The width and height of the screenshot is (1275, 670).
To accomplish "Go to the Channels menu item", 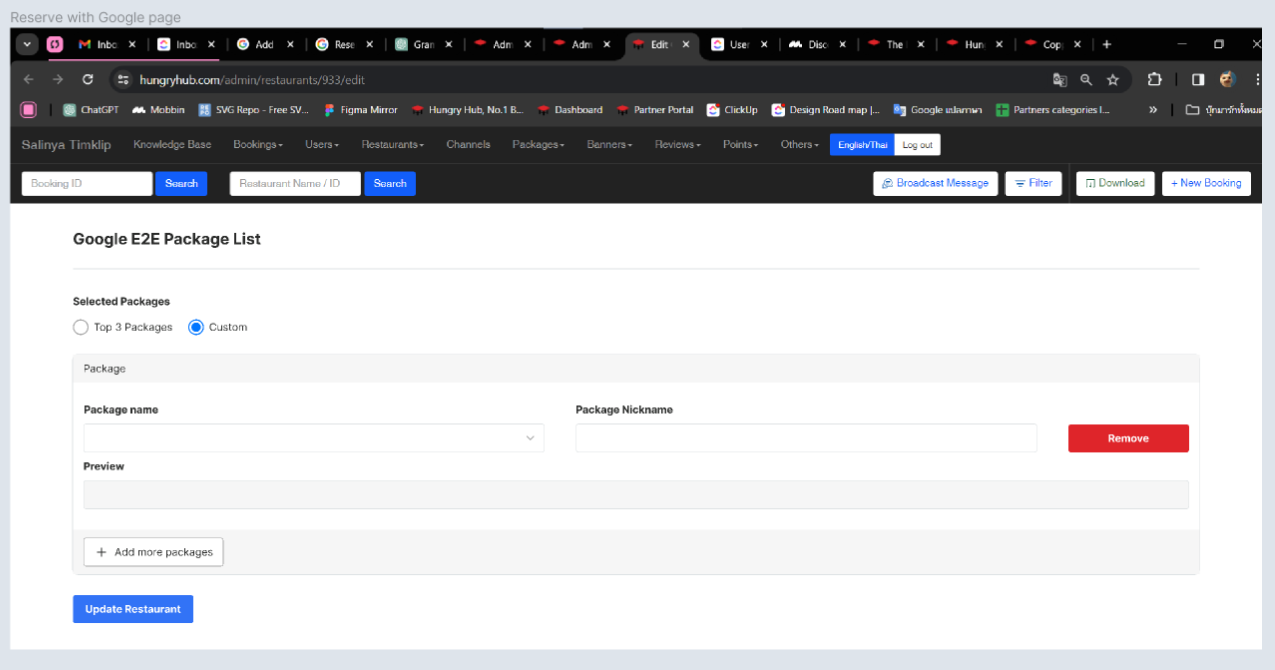I will [x=468, y=145].
